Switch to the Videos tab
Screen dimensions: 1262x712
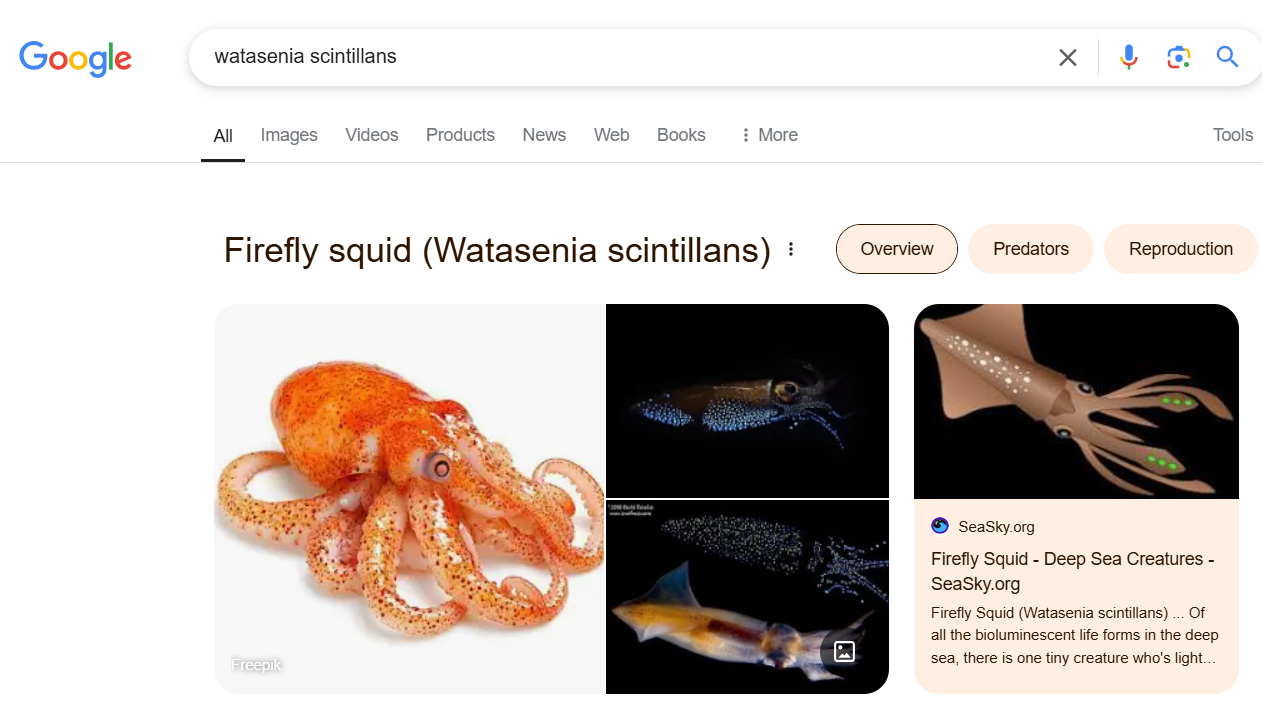372,135
